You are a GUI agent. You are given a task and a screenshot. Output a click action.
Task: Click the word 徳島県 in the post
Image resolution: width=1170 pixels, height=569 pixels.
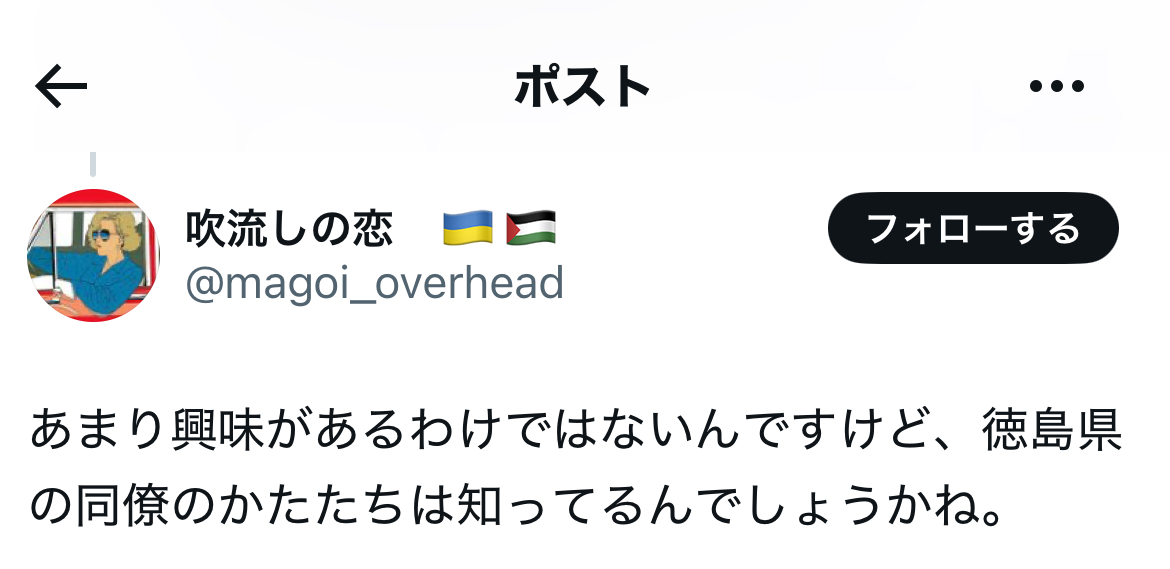tap(1051, 431)
